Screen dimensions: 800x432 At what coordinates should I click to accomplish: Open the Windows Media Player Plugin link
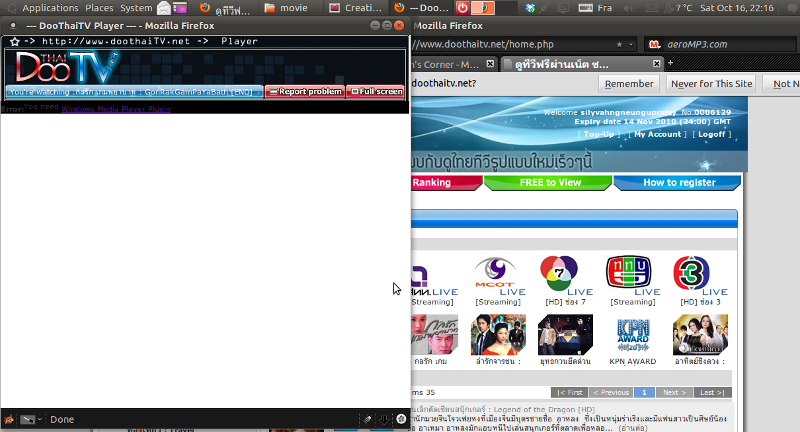(x=116, y=109)
